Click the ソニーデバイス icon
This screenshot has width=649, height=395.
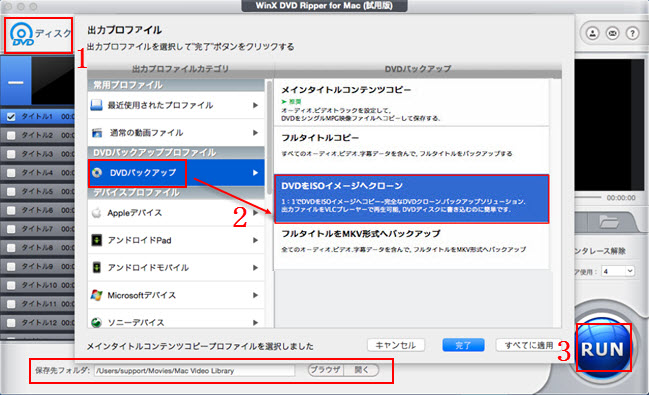coord(96,322)
